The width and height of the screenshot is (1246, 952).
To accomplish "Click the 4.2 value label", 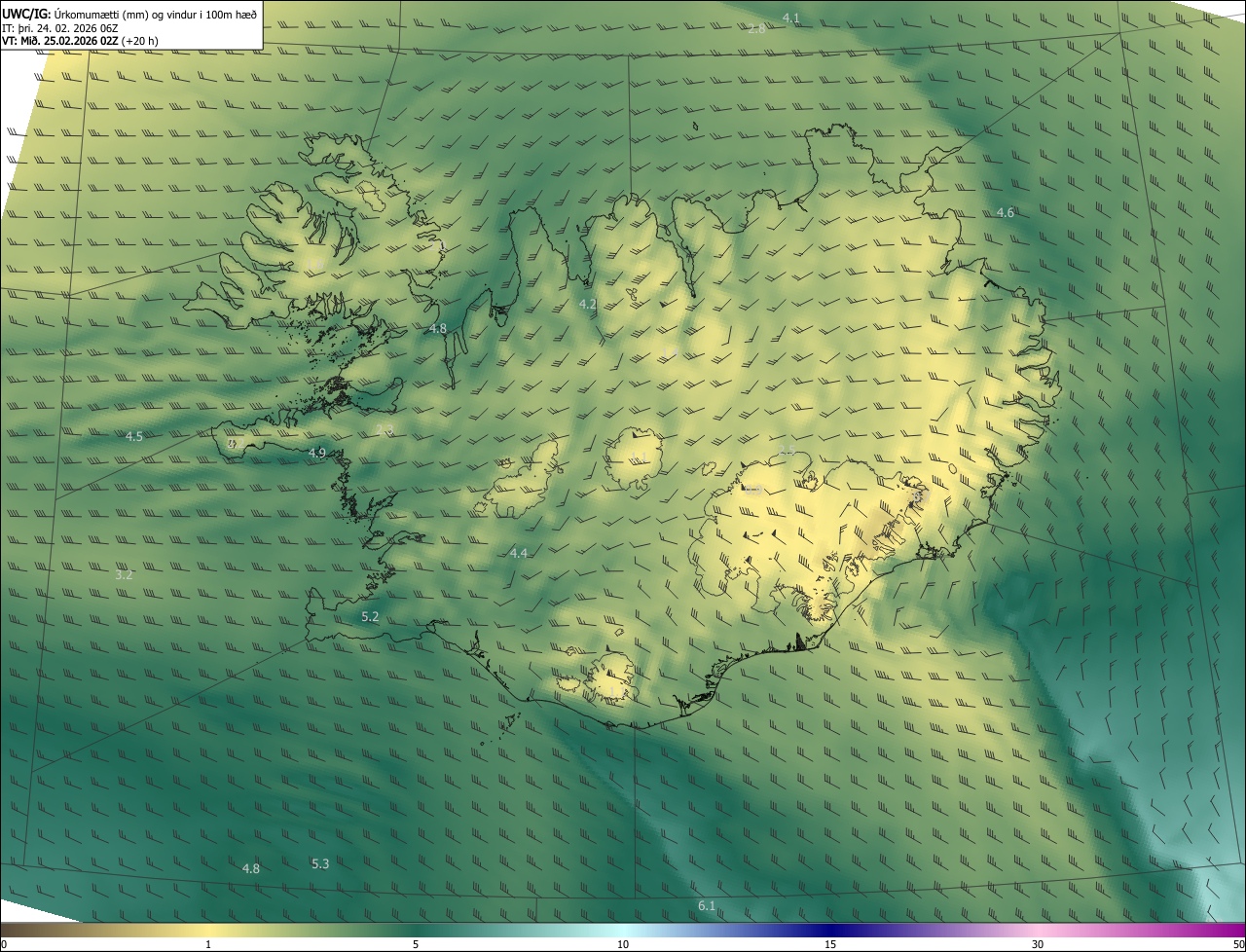I will pos(587,304).
